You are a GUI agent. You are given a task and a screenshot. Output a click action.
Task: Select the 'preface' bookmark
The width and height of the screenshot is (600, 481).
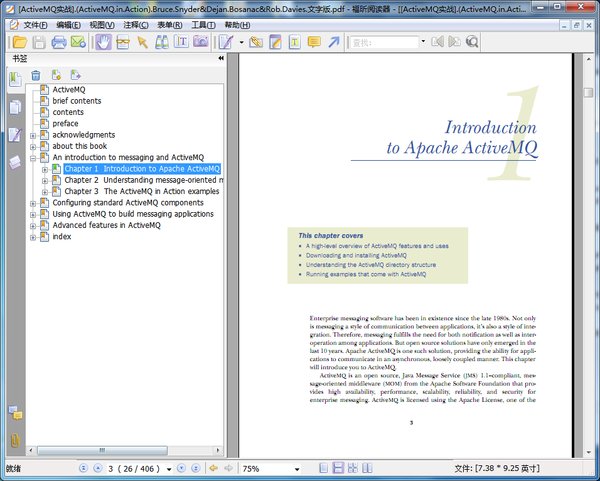tap(65, 124)
